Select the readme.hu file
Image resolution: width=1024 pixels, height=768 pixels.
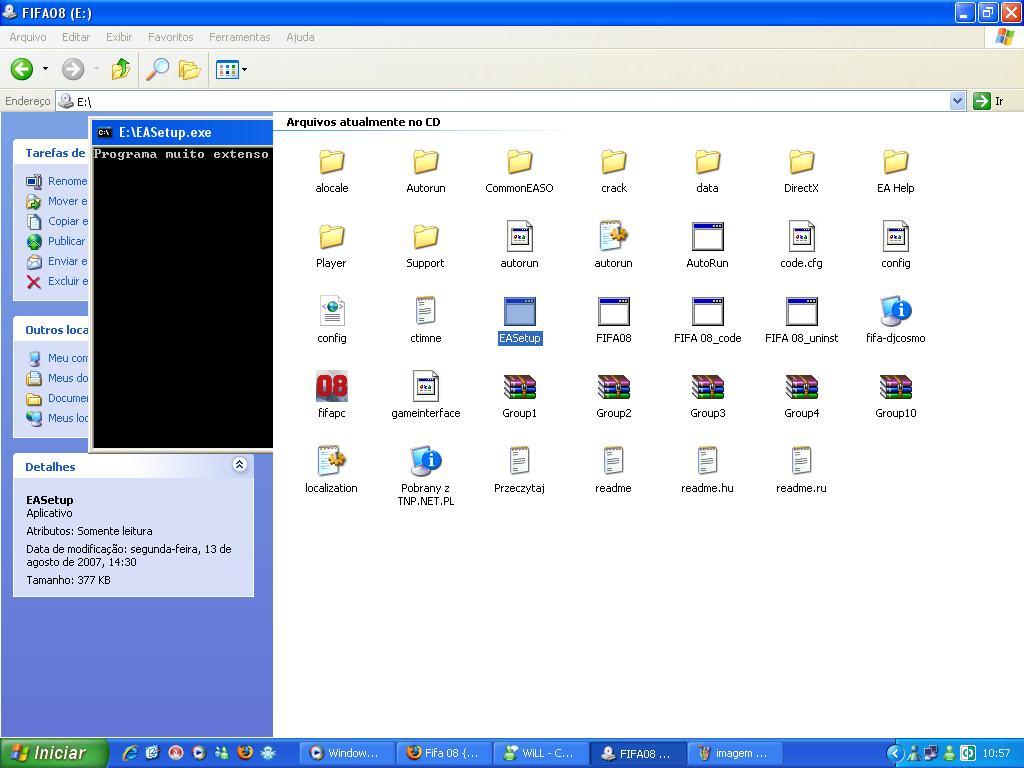[707, 470]
